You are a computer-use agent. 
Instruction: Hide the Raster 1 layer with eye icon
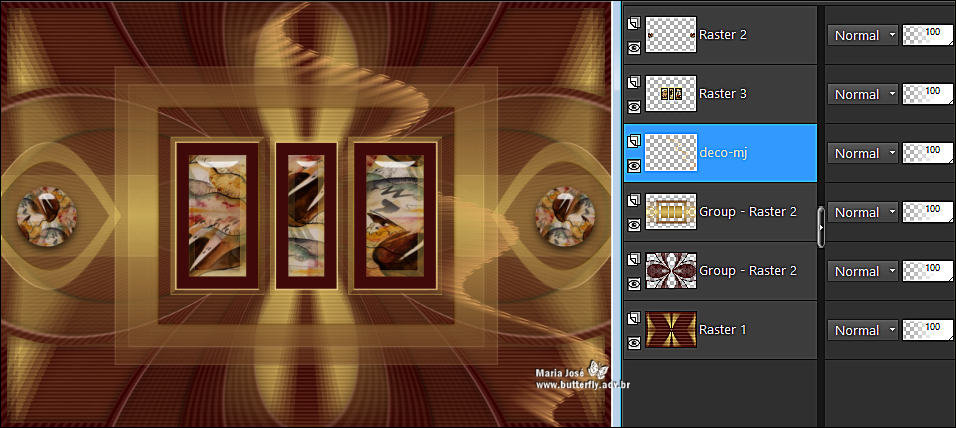(634, 343)
